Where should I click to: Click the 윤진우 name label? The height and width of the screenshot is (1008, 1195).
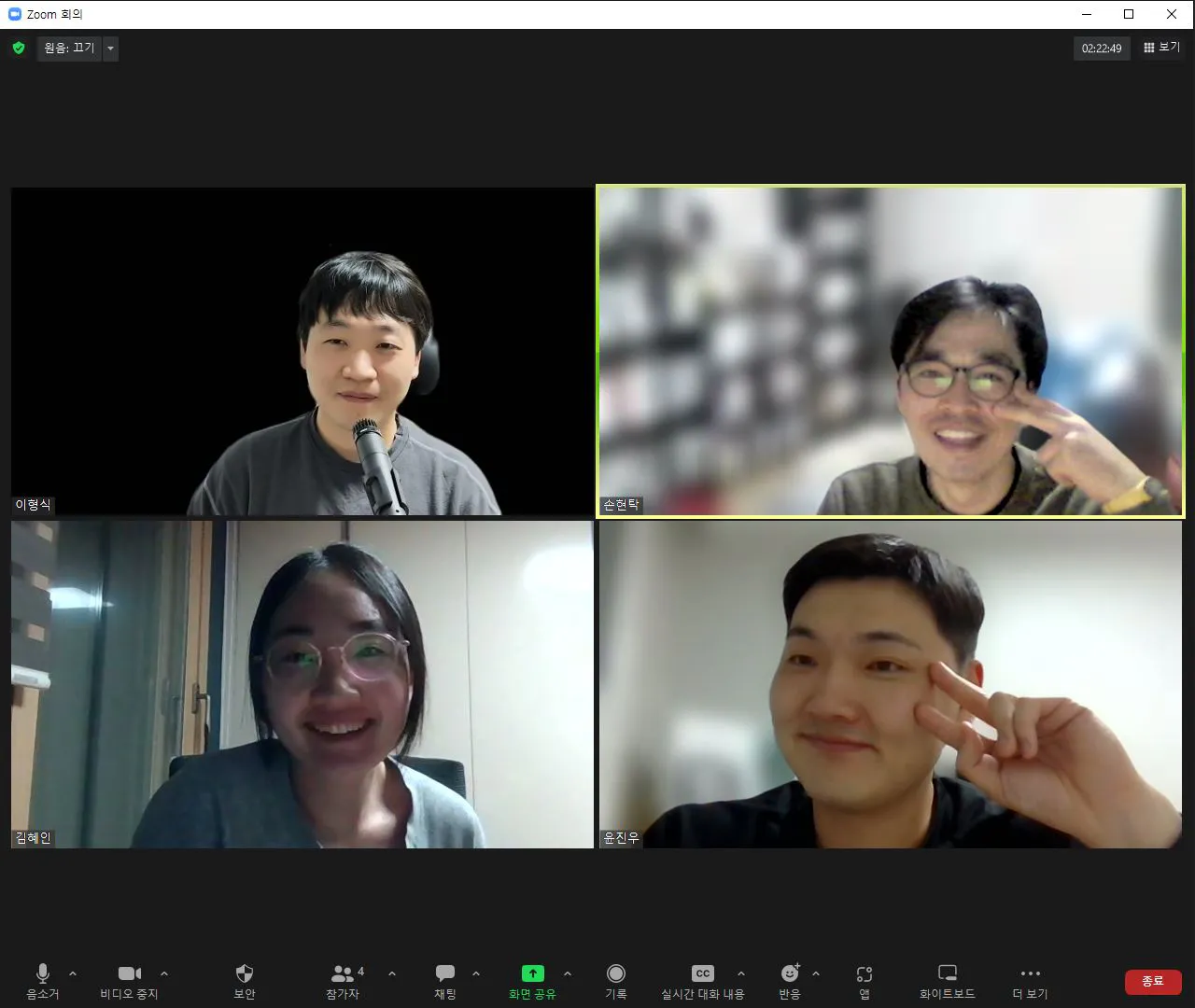622,838
